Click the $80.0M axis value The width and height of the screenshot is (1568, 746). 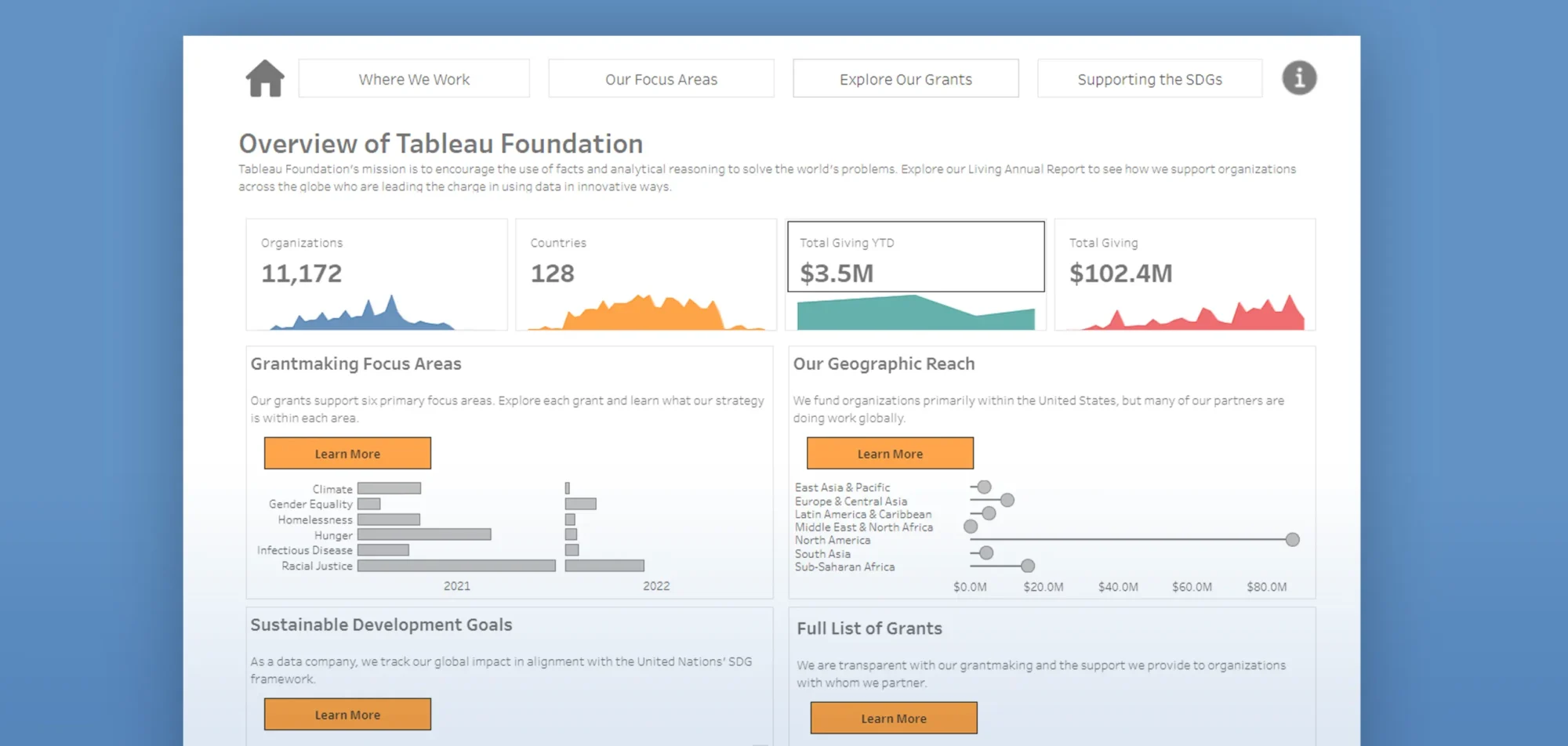click(x=1267, y=587)
